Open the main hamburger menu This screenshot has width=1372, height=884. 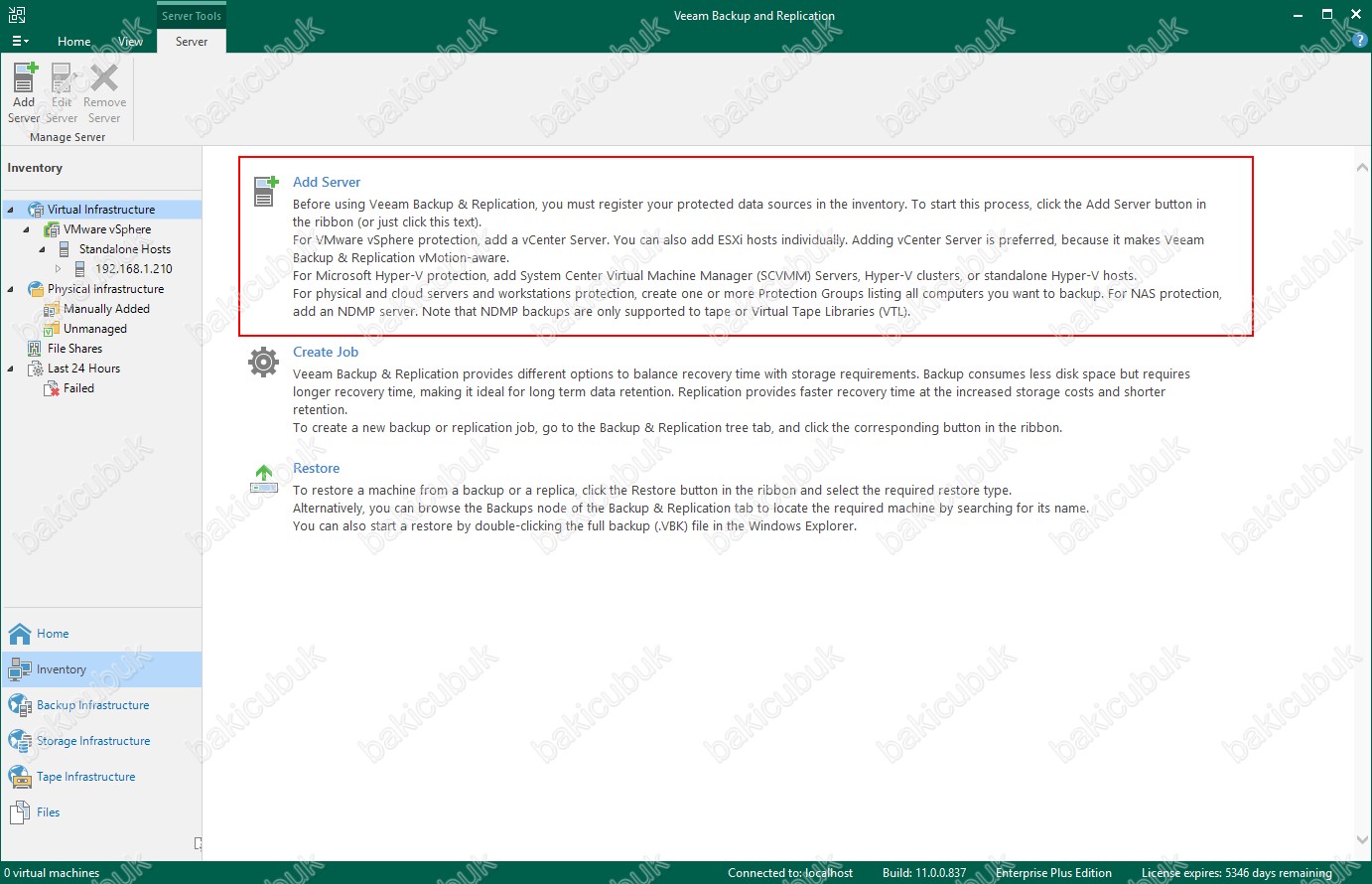(20, 41)
